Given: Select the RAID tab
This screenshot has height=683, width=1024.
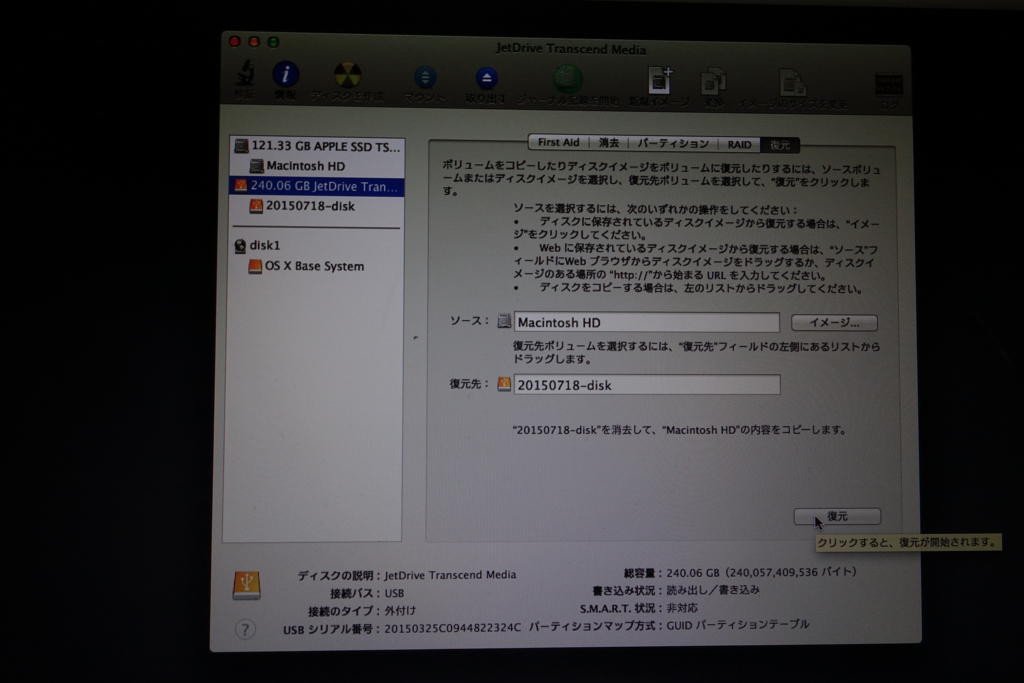Looking at the screenshot, I should [x=739, y=143].
